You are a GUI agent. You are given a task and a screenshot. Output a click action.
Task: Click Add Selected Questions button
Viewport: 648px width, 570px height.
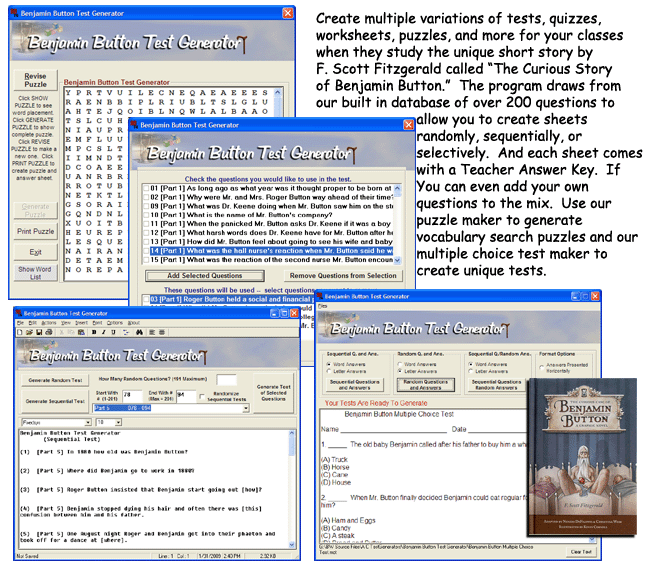point(205,276)
